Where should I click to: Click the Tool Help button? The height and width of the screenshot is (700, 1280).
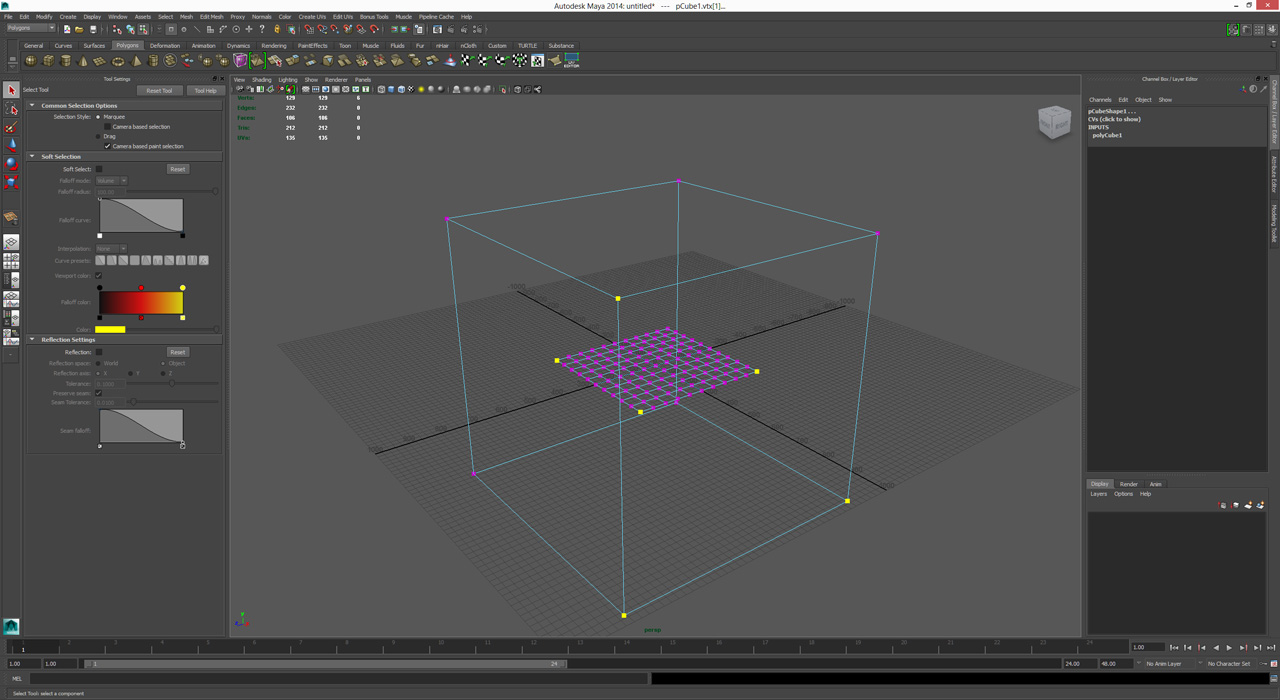click(205, 90)
